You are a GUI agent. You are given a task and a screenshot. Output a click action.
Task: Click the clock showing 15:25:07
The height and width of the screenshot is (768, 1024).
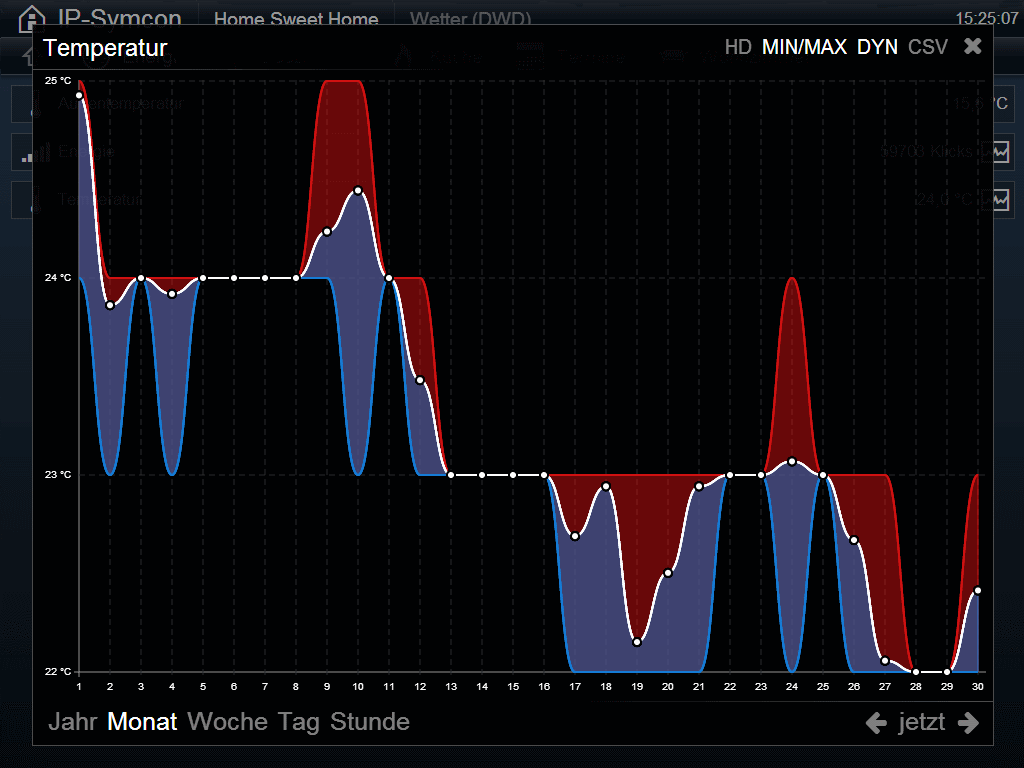click(987, 18)
